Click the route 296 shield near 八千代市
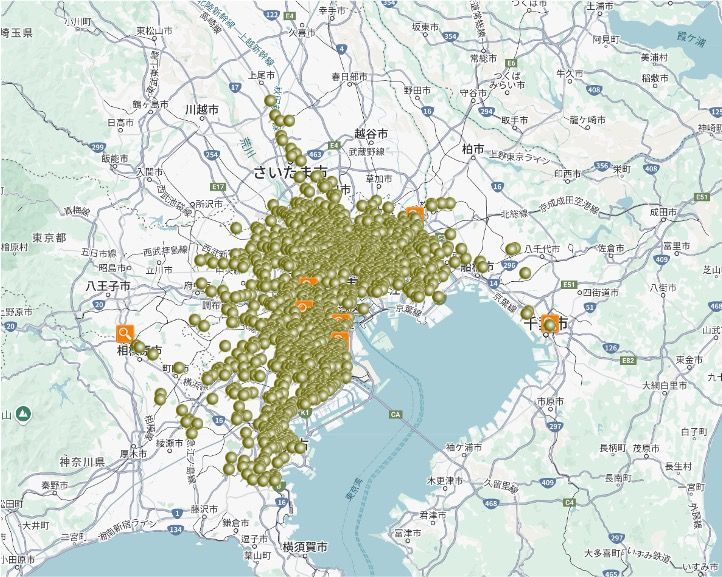 point(509,265)
